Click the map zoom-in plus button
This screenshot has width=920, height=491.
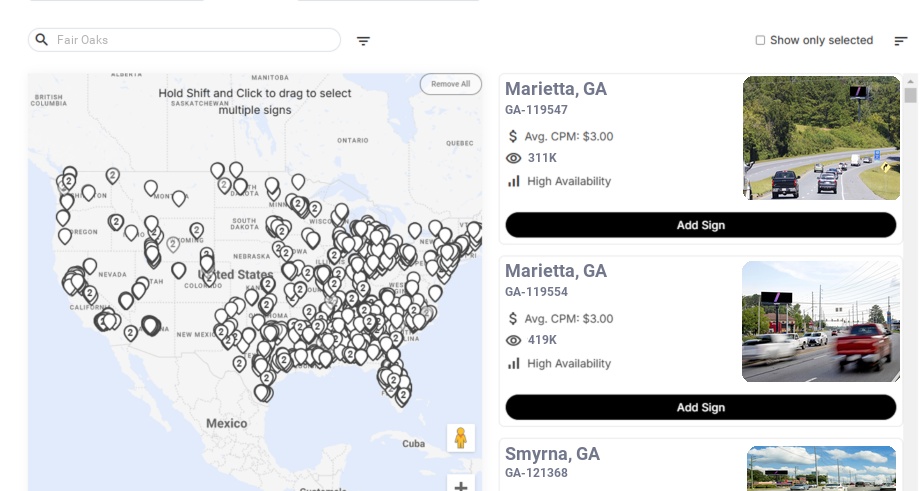[x=461, y=486]
